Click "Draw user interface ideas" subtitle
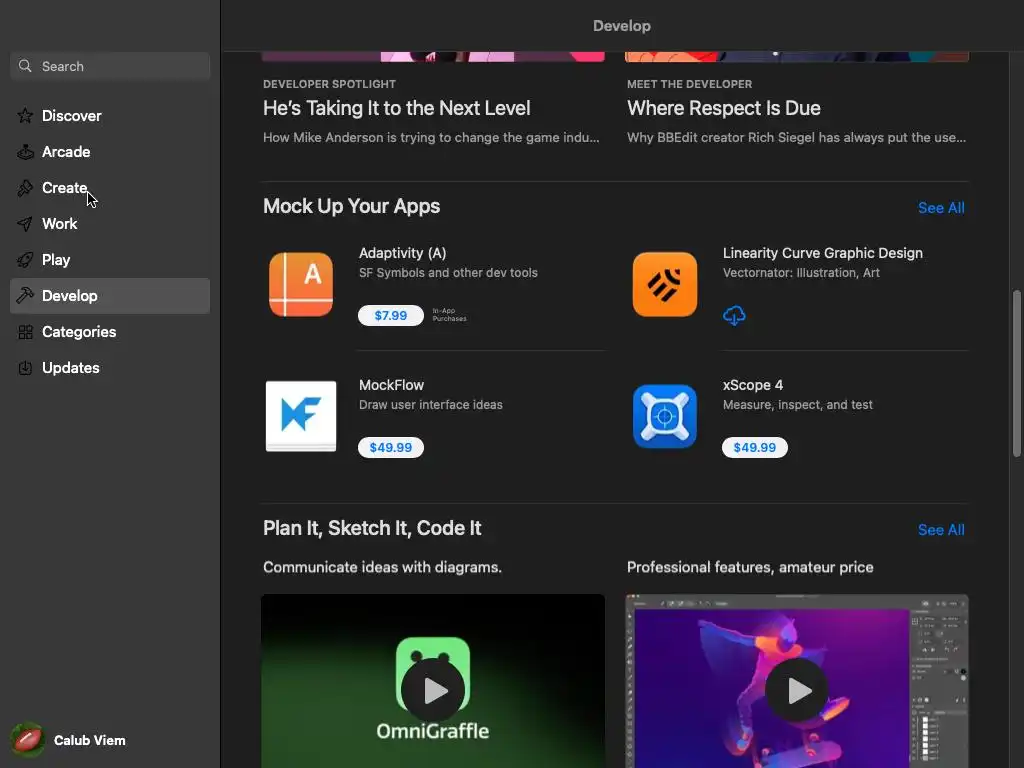 [x=430, y=405]
